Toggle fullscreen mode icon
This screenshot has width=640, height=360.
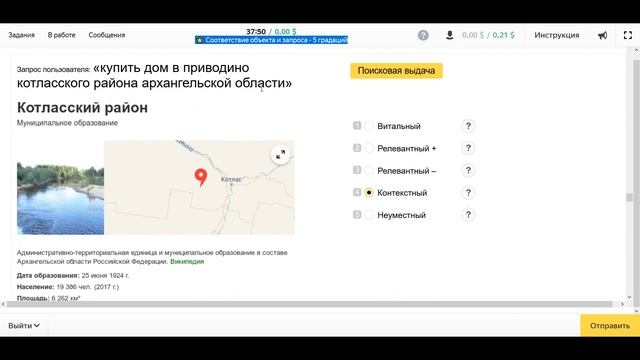[x=628, y=36]
